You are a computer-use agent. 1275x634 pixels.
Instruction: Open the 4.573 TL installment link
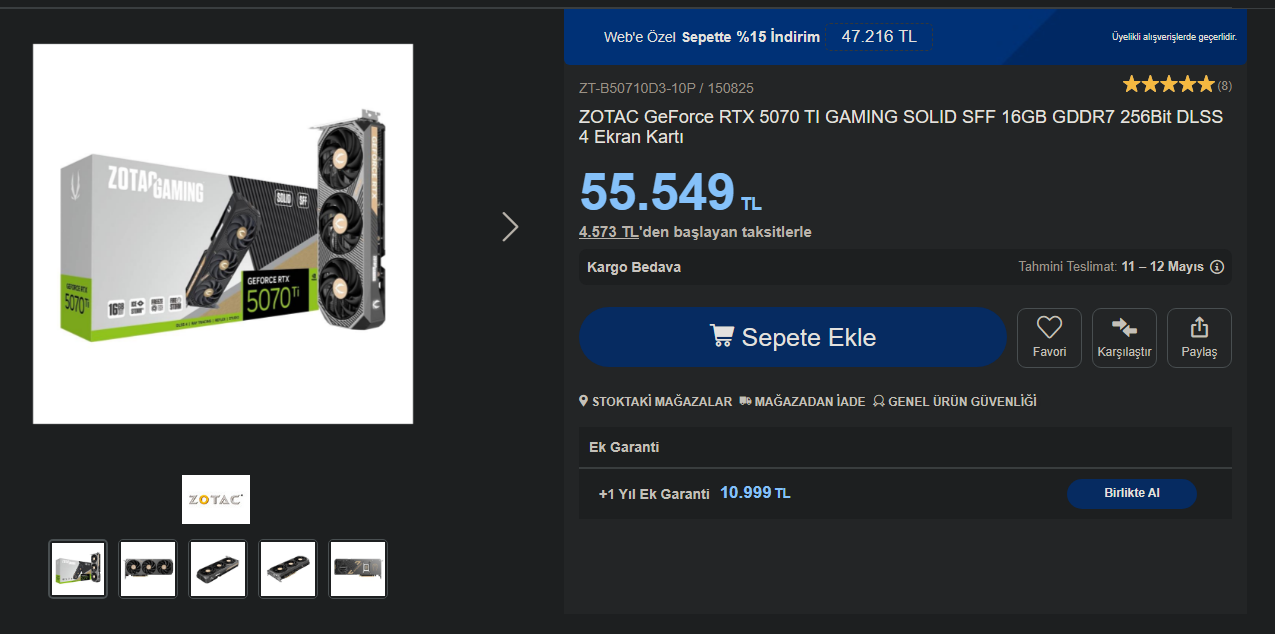coord(609,232)
